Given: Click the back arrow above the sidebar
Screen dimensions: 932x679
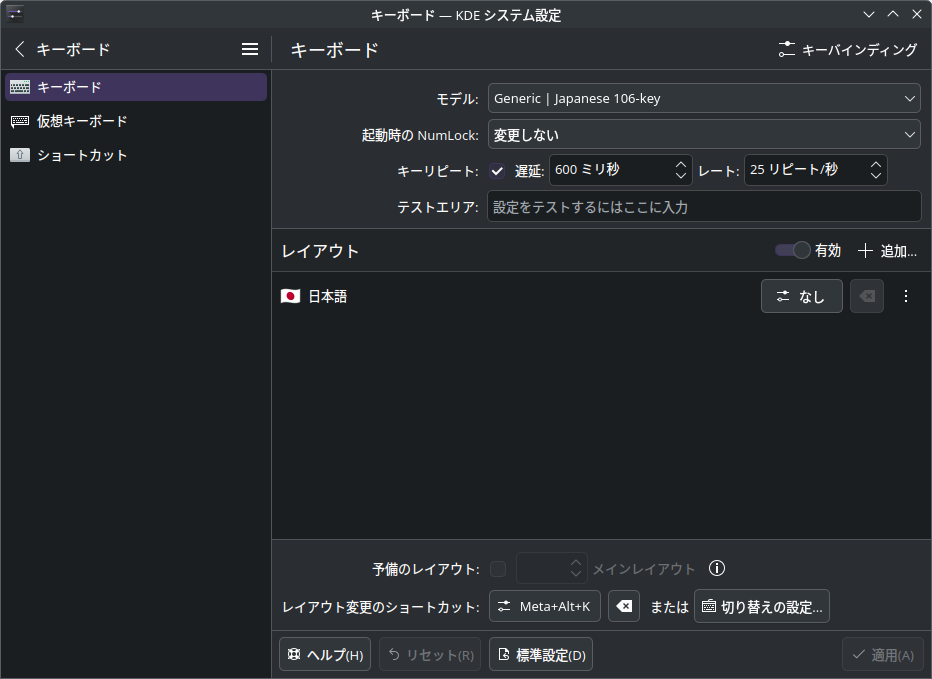Looking at the screenshot, I should point(18,48).
